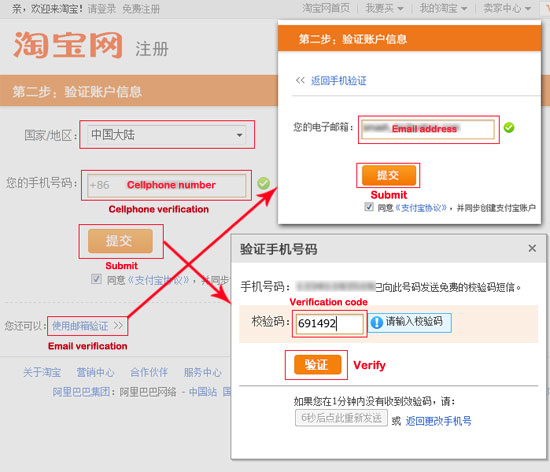Click the blue info icon beside verification code
550x472 pixels.
pyautogui.click(x=377, y=322)
